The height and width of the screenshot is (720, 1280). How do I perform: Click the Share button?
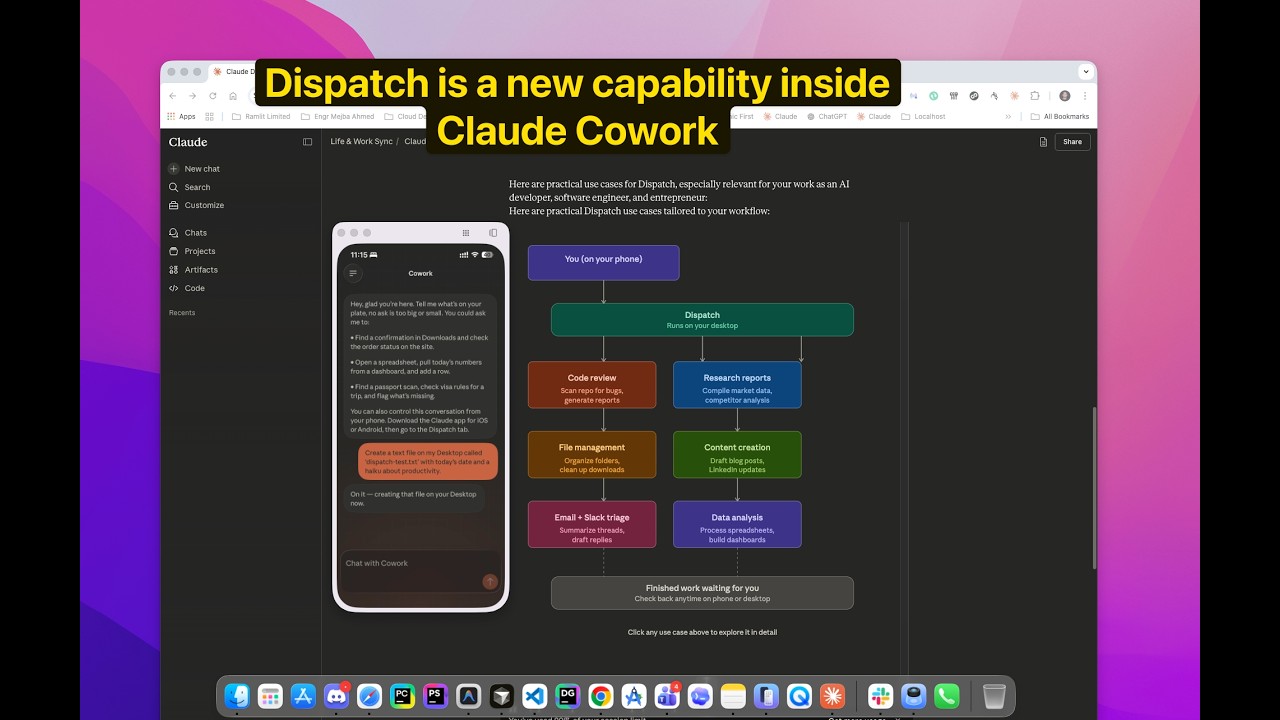tap(1072, 142)
